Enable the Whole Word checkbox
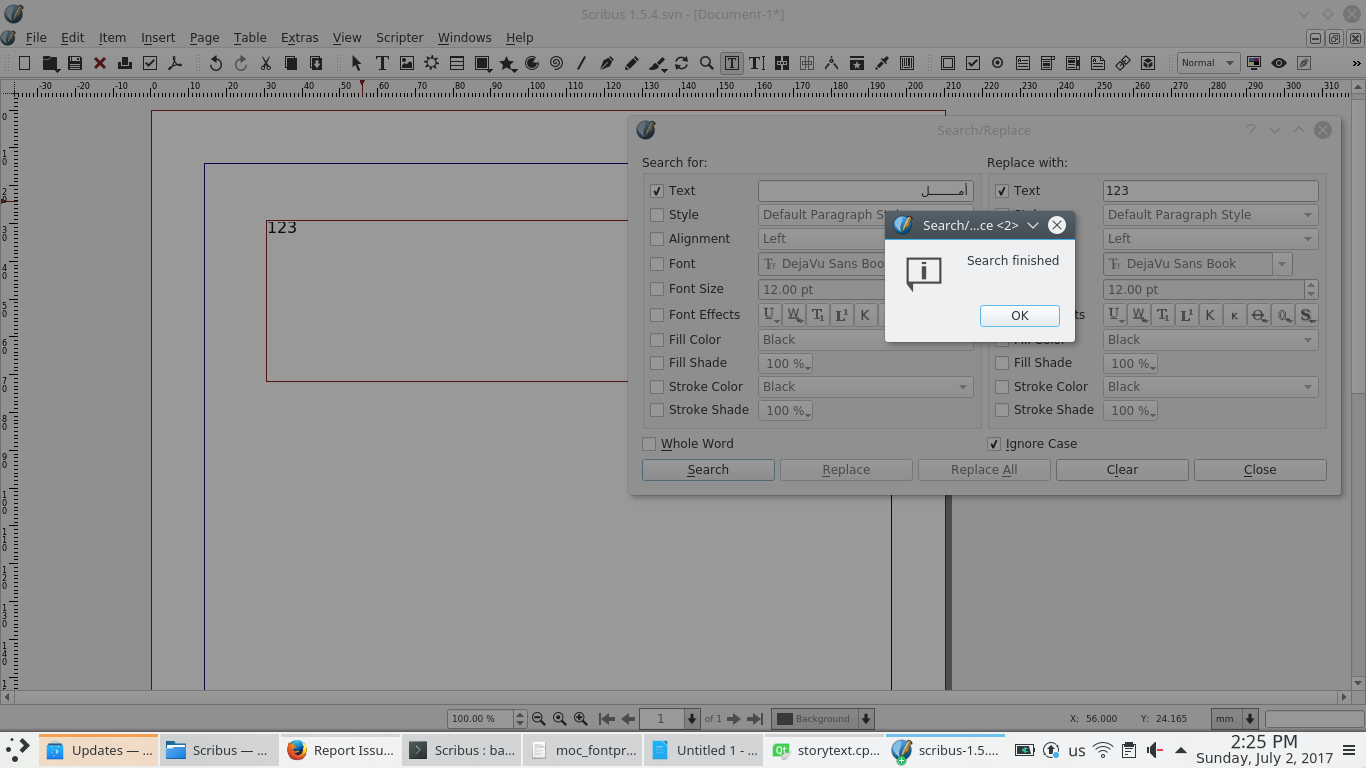1366x768 pixels. click(x=649, y=444)
